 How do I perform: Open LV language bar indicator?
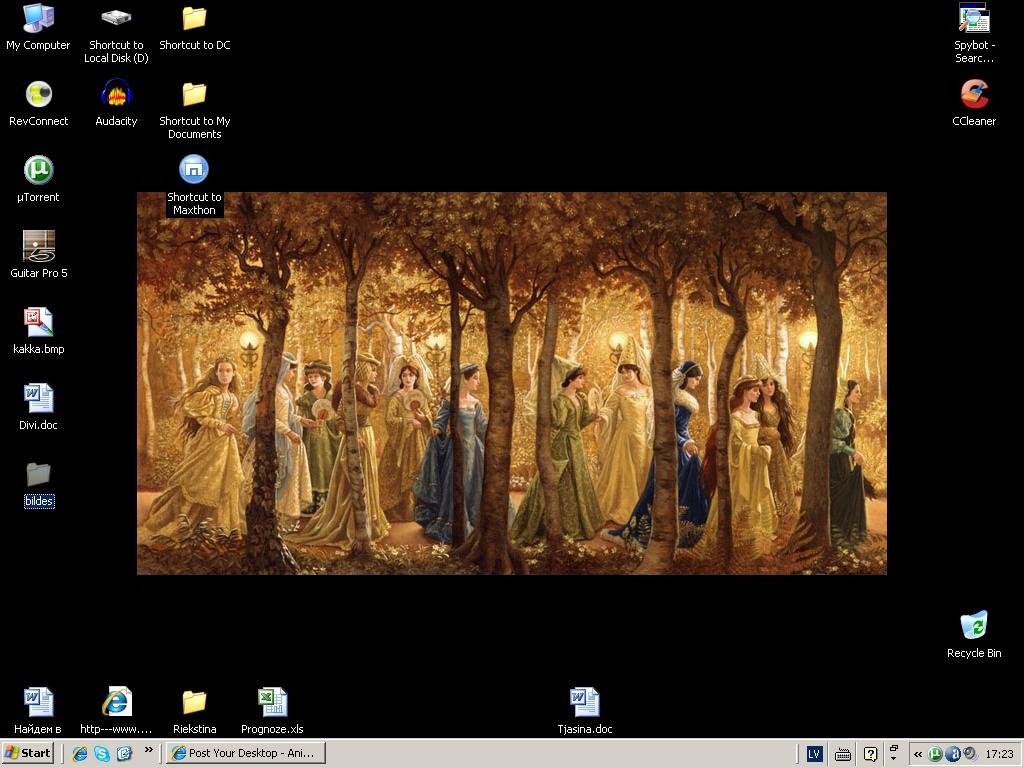[814, 754]
